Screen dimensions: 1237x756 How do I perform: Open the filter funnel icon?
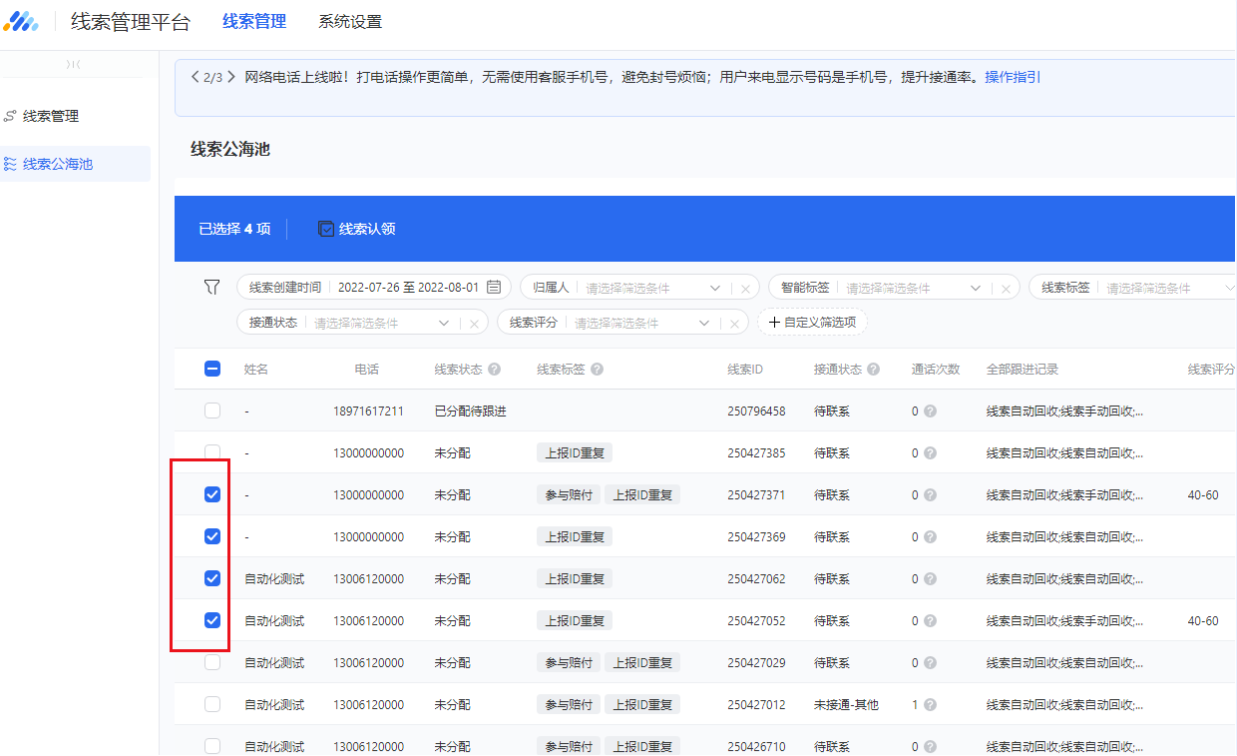pyautogui.click(x=211, y=286)
